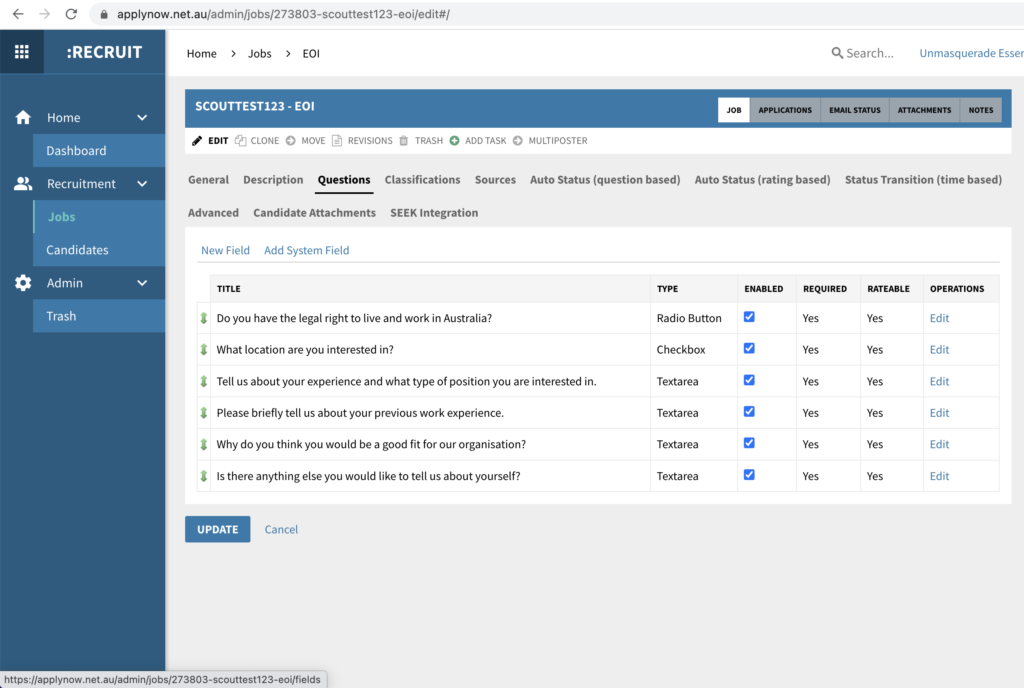The width and height of the screenshot is (1024, 688).
Task: Open the Attachments header tab
Action: pos(924,110)
